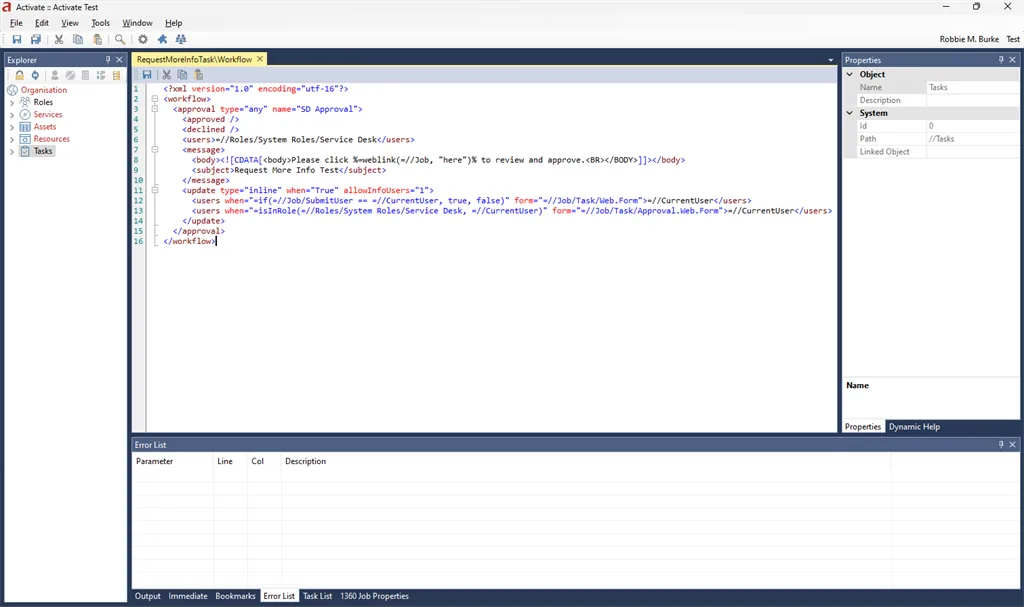The image size is (1024, 607).
Task: Switch to the Bookmarks tab
Action: [x=235, y=596]
